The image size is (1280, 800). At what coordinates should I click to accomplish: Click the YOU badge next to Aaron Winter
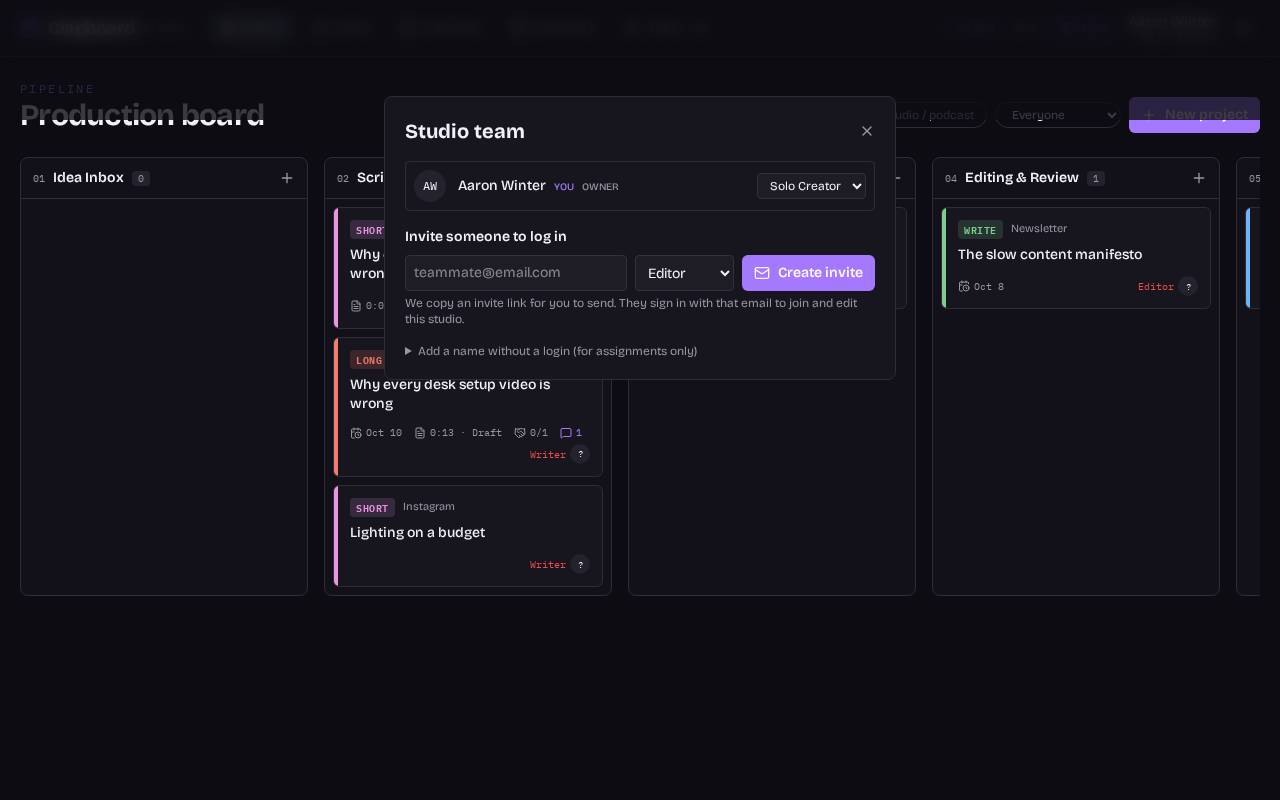564,187
